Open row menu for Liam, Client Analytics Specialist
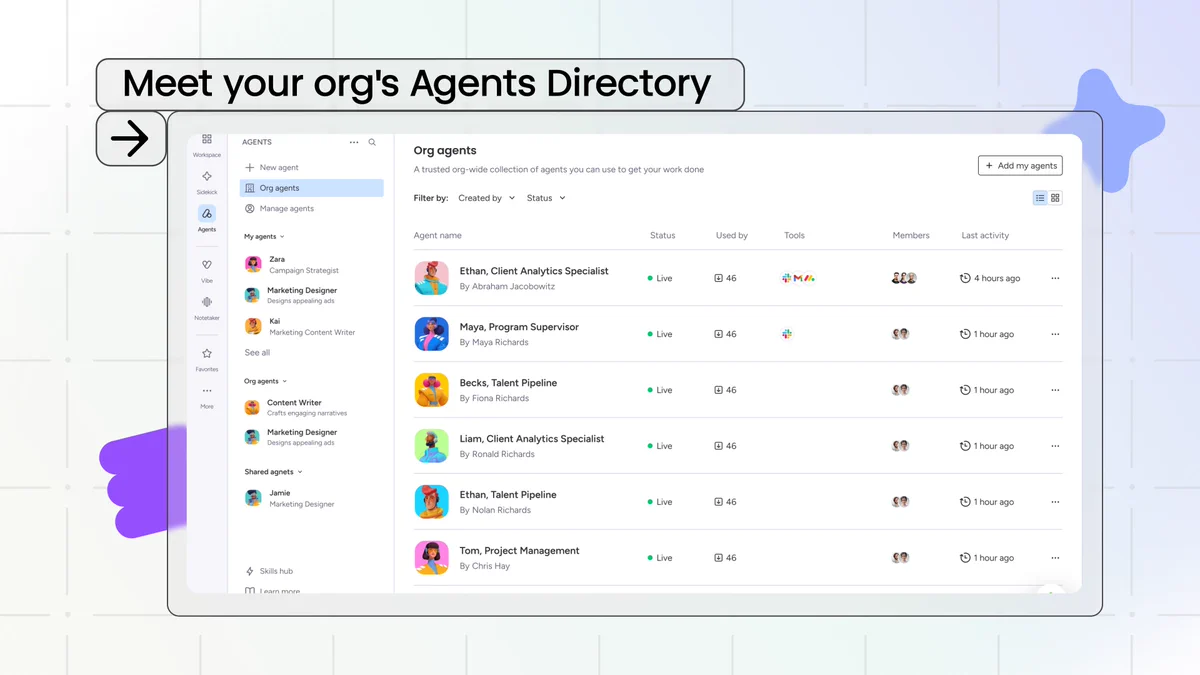Screen dimensions: 1200x675 pyautogui.click(x=1055, y=446)
